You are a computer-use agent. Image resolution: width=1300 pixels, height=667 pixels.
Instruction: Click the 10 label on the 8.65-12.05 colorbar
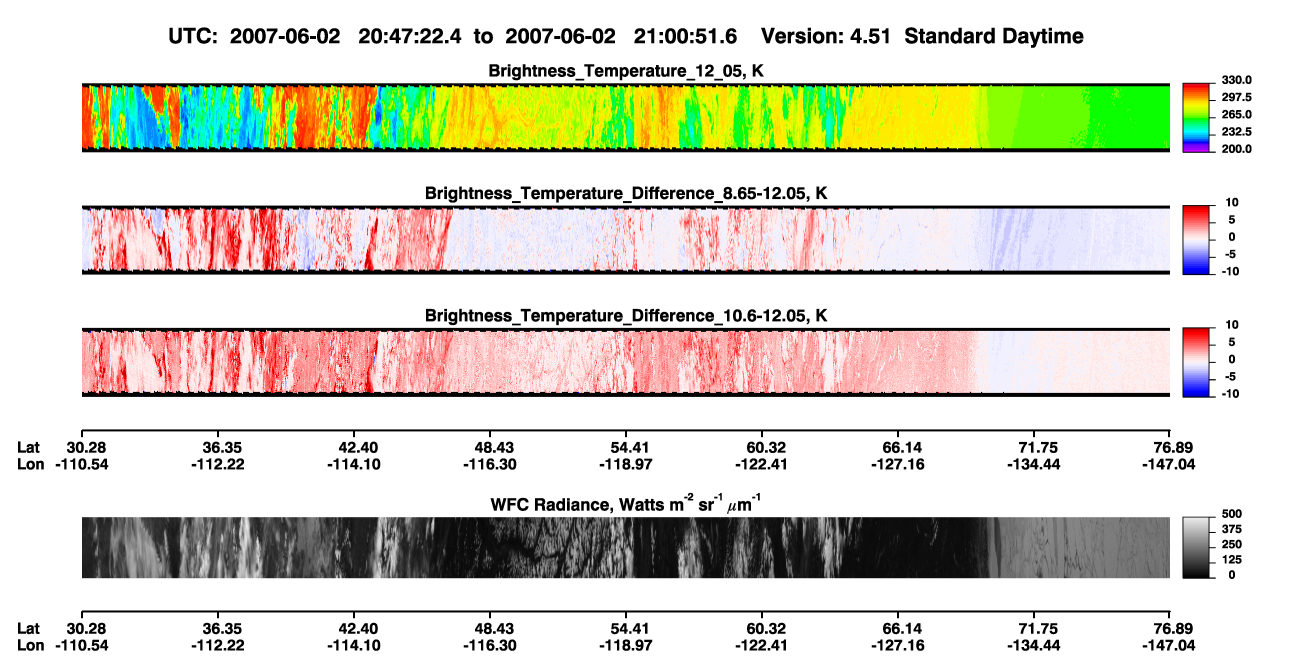click(x=1234, y=203)
